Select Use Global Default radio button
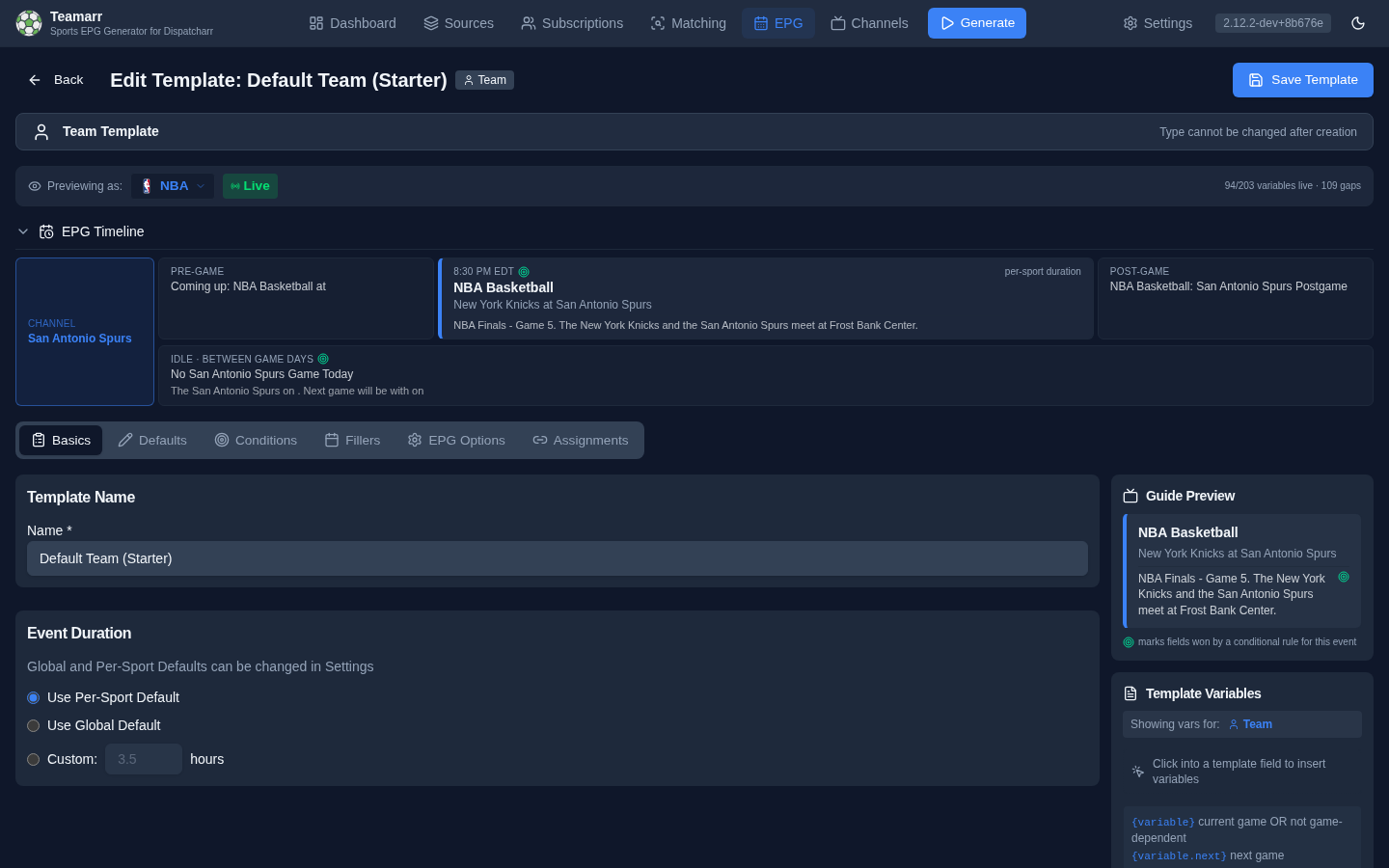The image size is (1389, 868). 34,725
